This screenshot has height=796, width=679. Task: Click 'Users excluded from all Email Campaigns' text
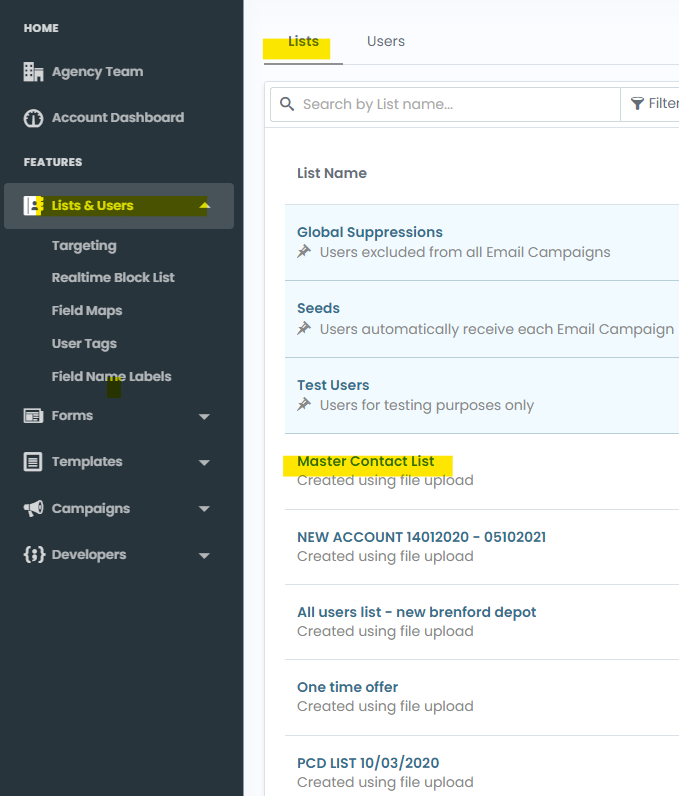point(465,252)
